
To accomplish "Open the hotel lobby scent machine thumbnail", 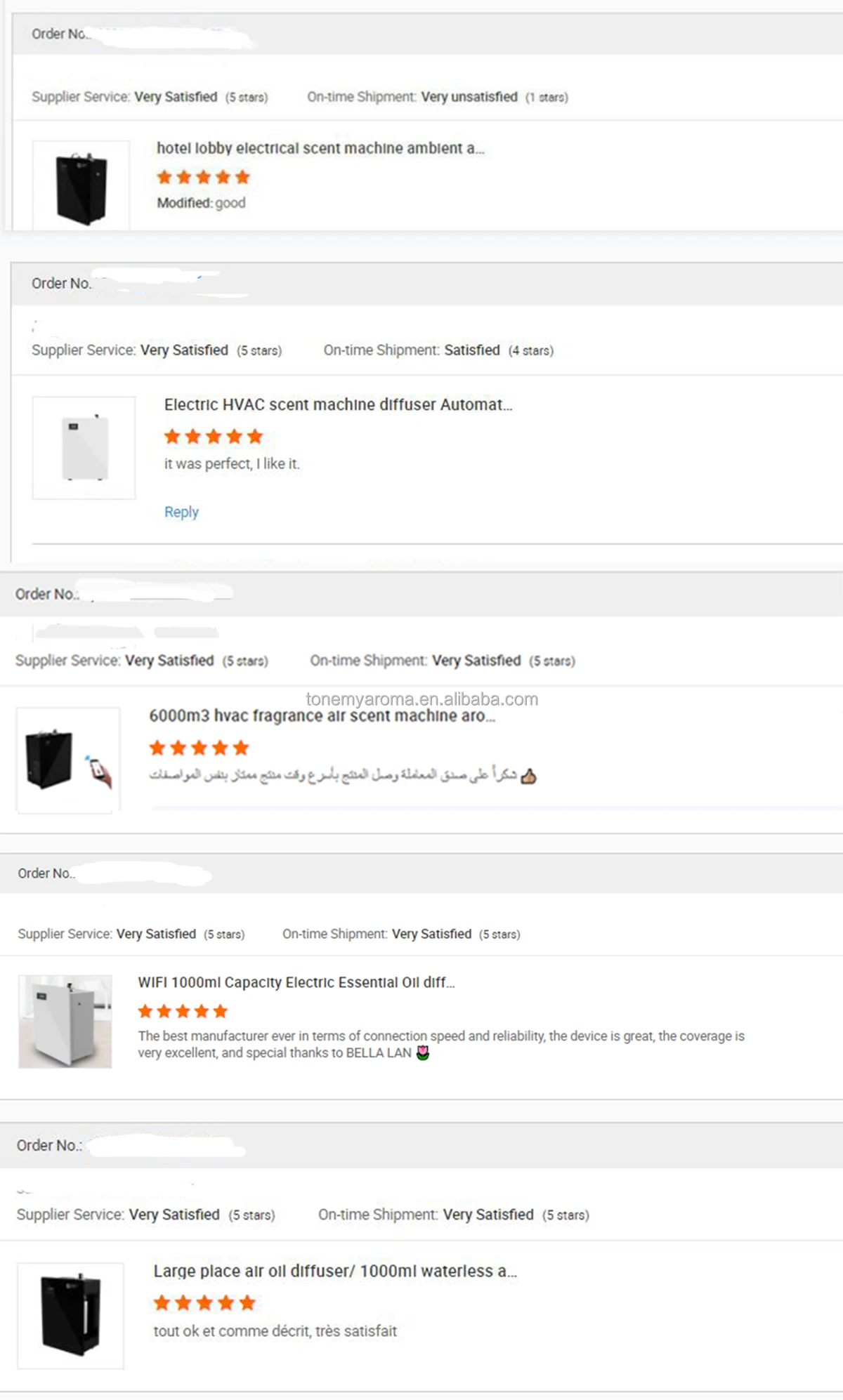I will [x=81, y=186].
